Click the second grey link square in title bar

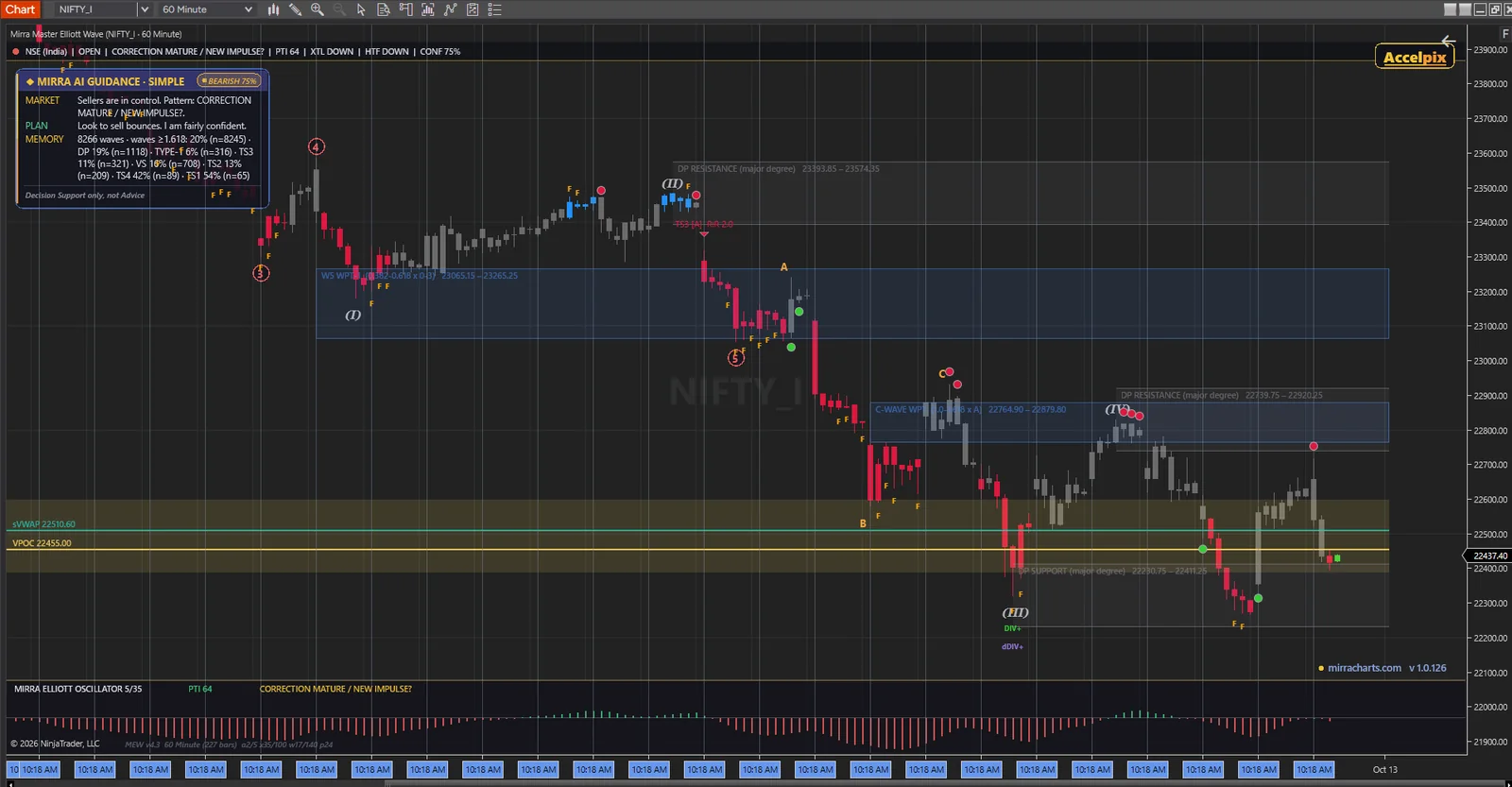pyautogui.click(x=1466, y=9)
